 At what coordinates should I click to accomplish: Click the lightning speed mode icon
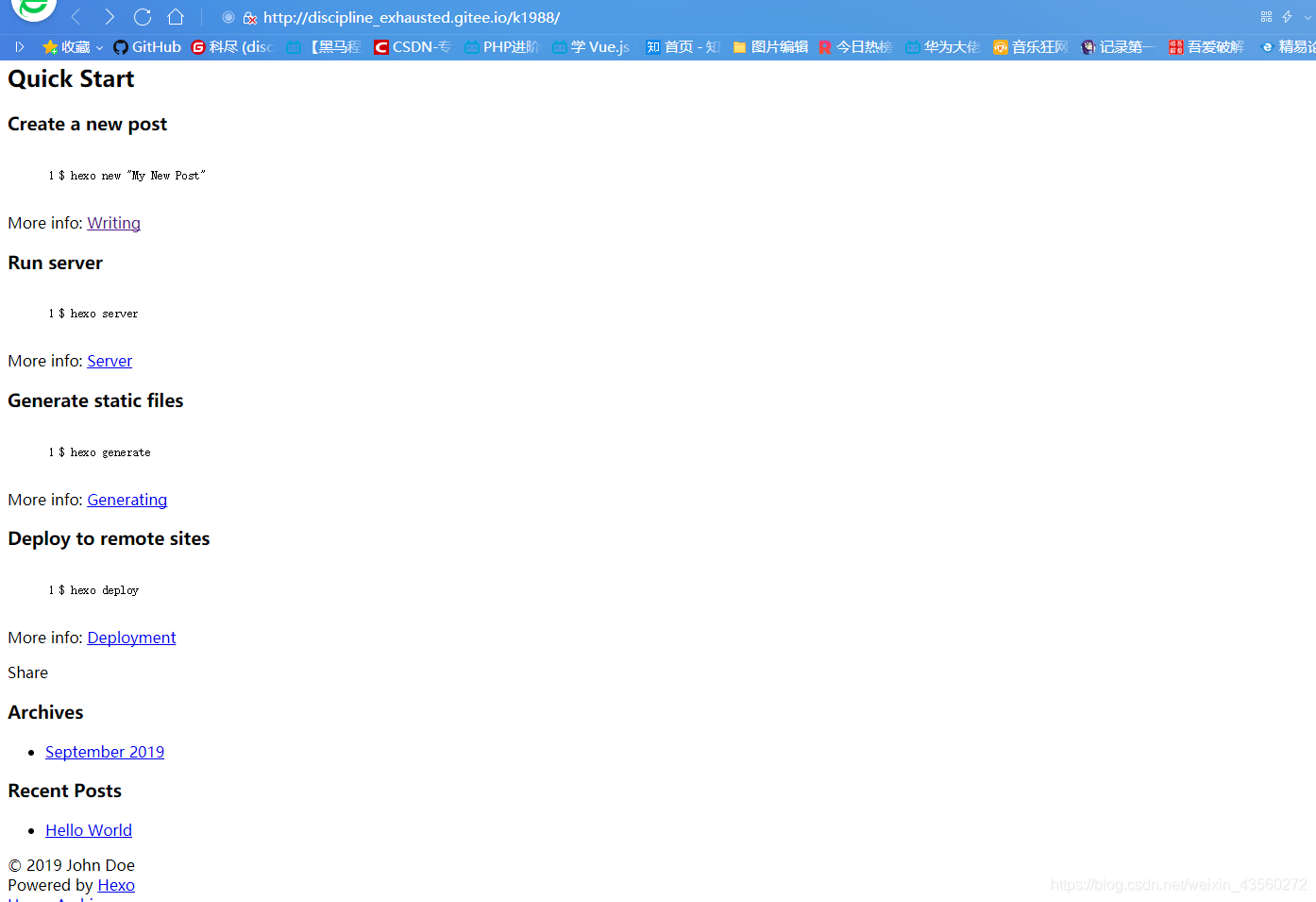click(1287, 17)
